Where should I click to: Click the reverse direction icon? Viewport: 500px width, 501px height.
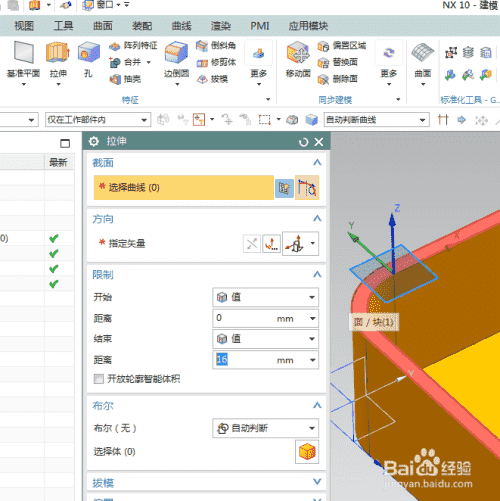click(x=252, y=244)
